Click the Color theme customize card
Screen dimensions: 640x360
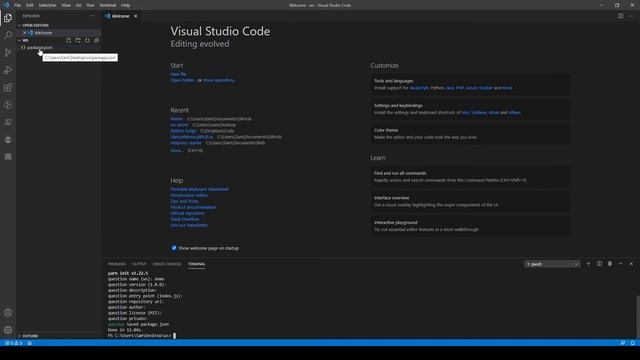[x=471, y=134]
